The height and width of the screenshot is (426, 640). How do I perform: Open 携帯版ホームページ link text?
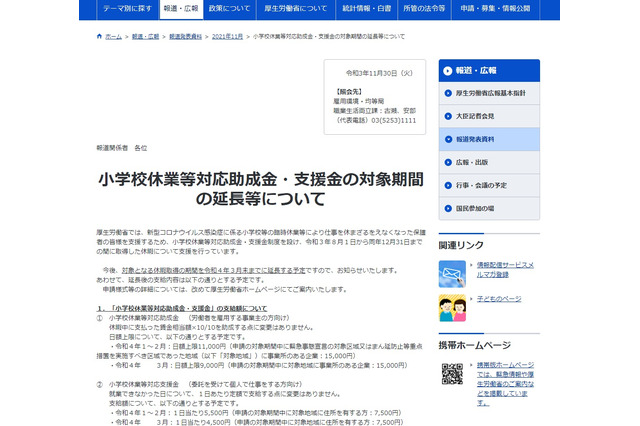[x=505, y=384]
